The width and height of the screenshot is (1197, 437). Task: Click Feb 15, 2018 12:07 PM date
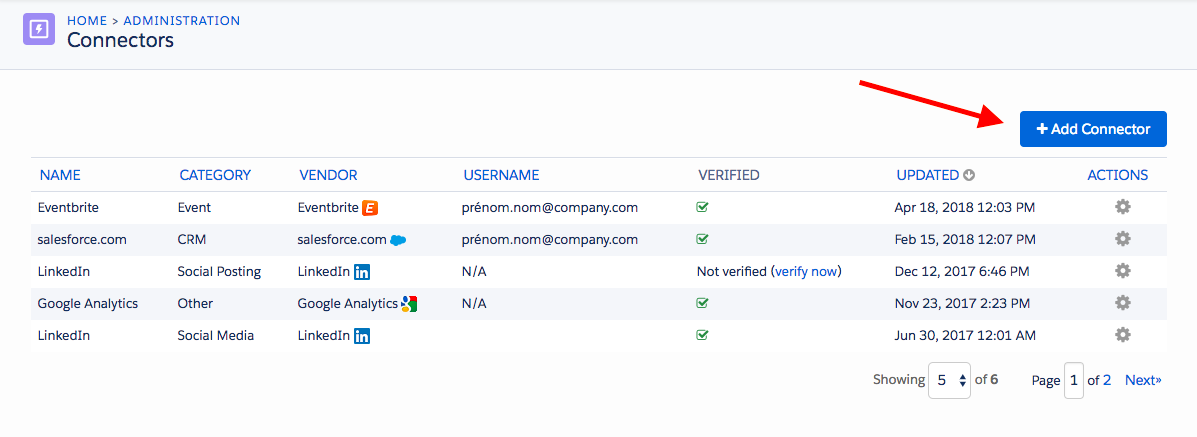(x=965, y=239)
